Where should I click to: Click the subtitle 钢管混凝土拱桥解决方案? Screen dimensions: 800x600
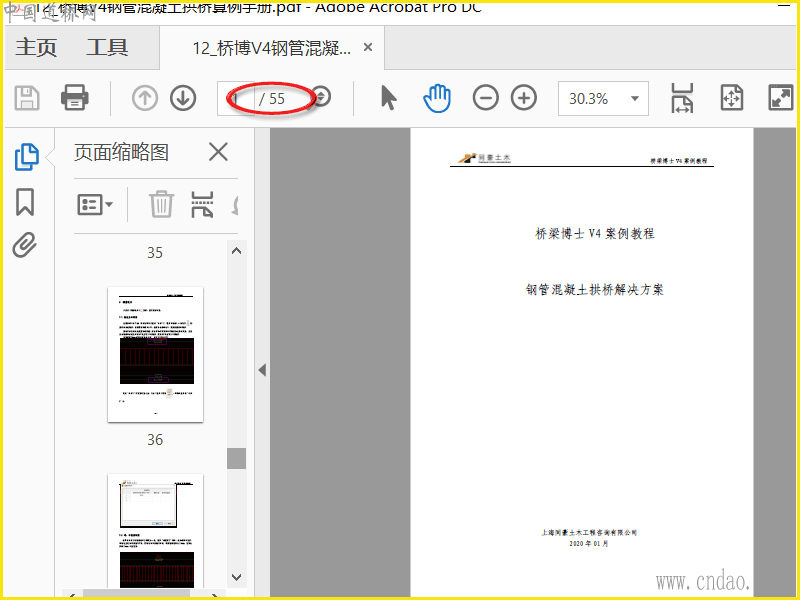595,290
